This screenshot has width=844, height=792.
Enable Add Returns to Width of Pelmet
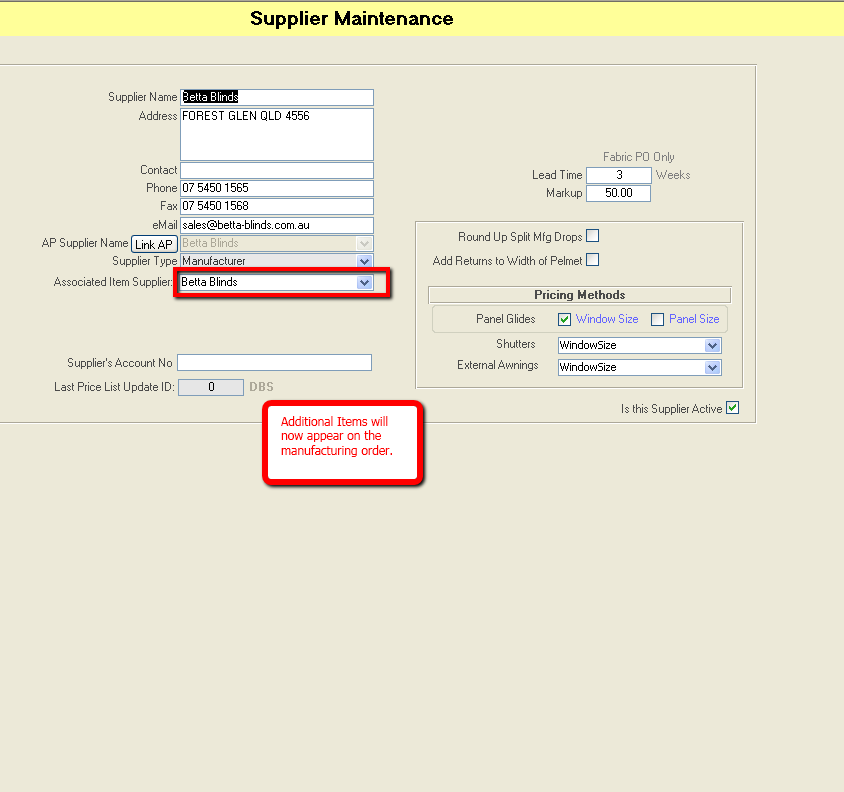coord(592,259)
